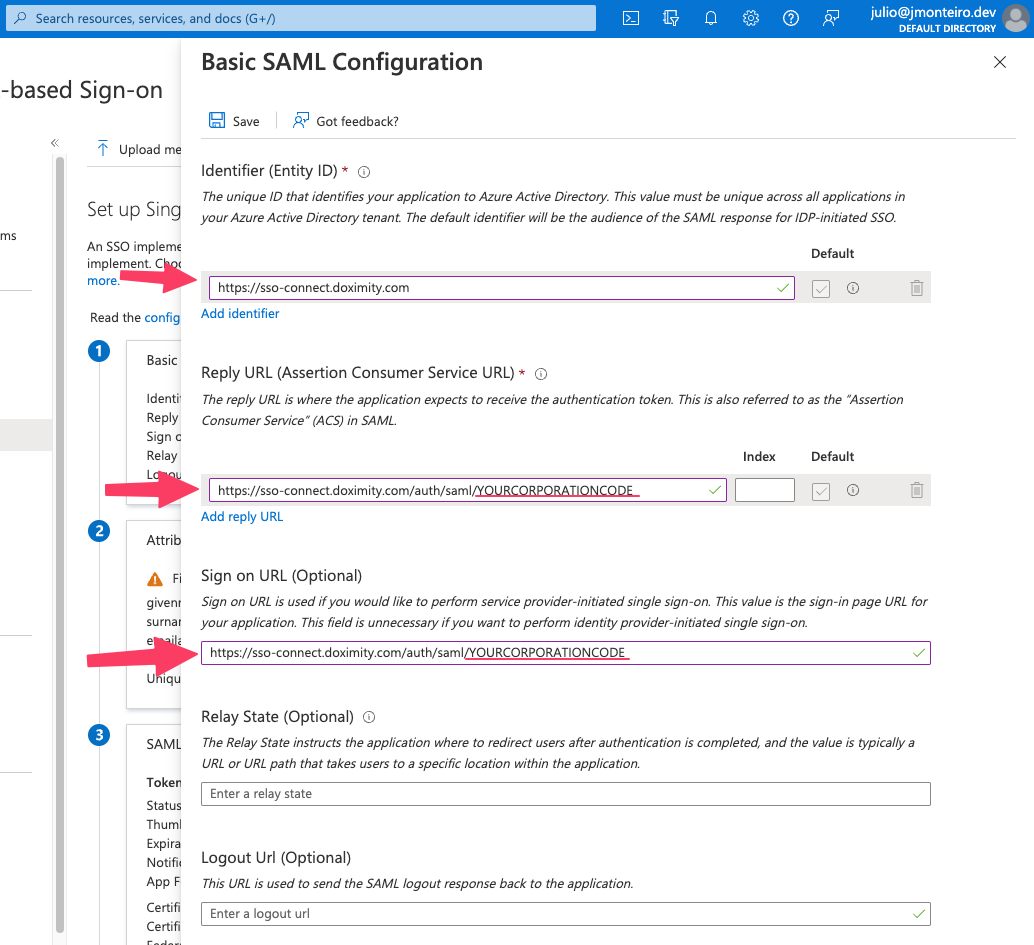Click the more. link in the background page
1034x945 pixels.
click(x=104, y=281)
